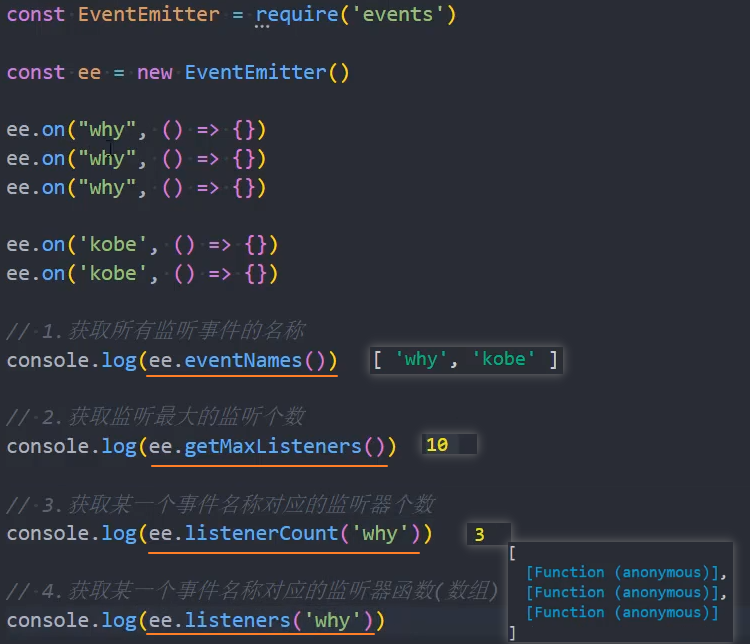750x644 pixels.
Task: Click the [ 'why', 'kobe' ] output box
Action: pos(466,360)
